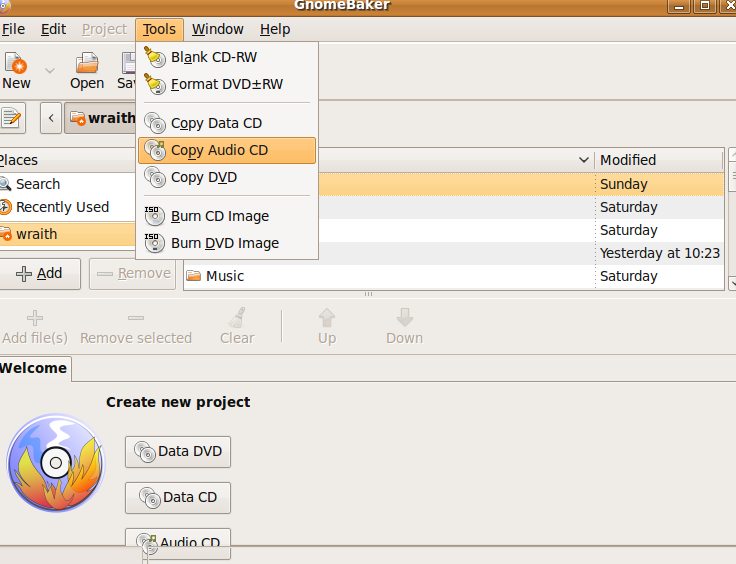Screen dimensions: 736x564
Task: Click the Data CD button disc icon
Action: tap(150, 498)
